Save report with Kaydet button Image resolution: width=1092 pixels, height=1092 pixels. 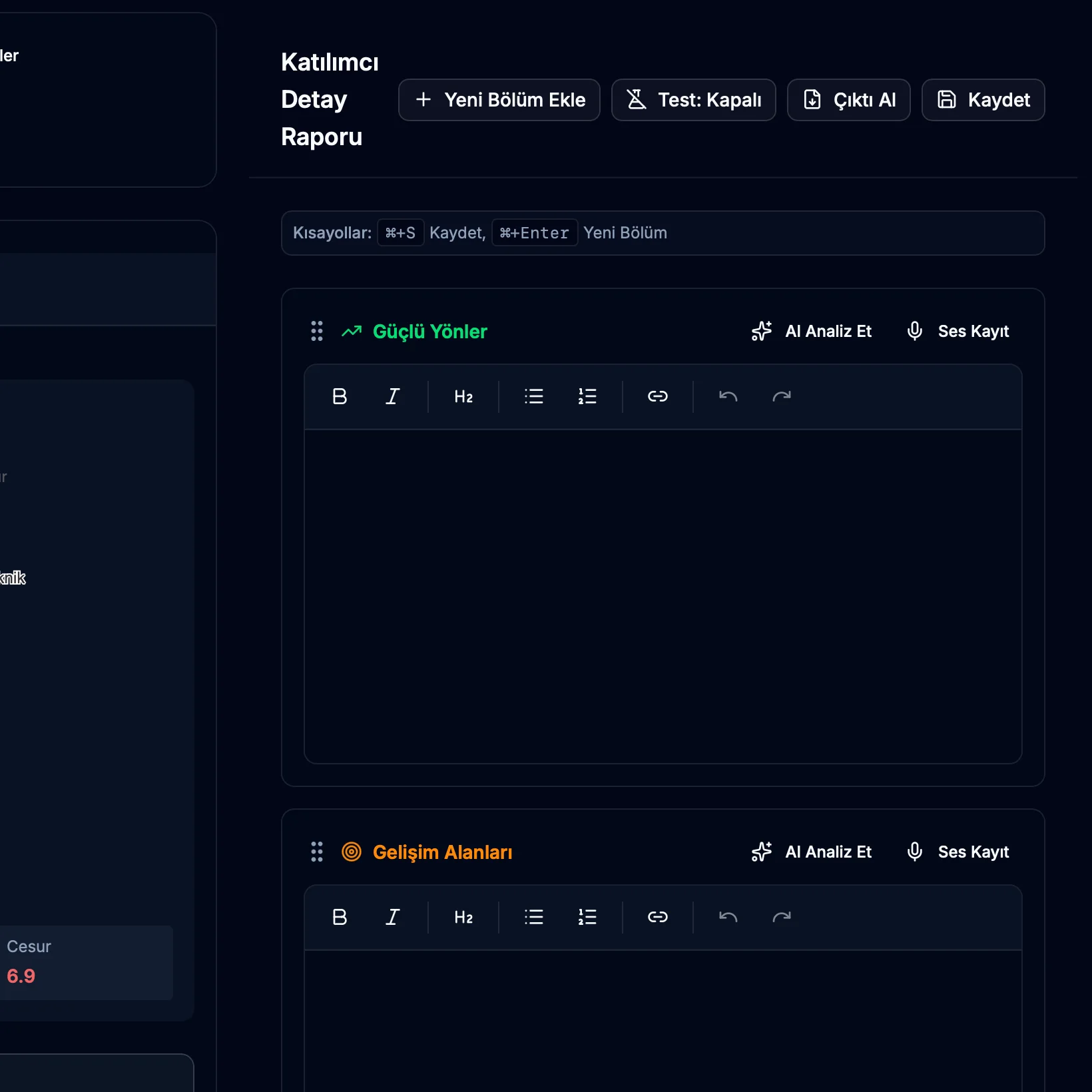[x=983, y=100]
